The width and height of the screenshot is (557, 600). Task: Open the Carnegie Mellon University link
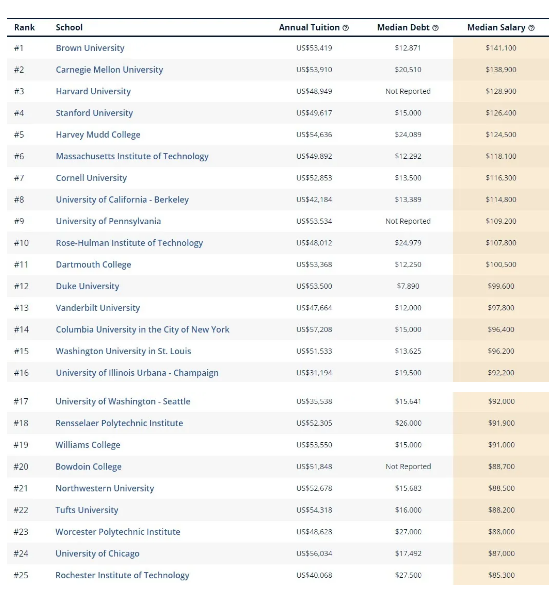[x=109, y=70]
